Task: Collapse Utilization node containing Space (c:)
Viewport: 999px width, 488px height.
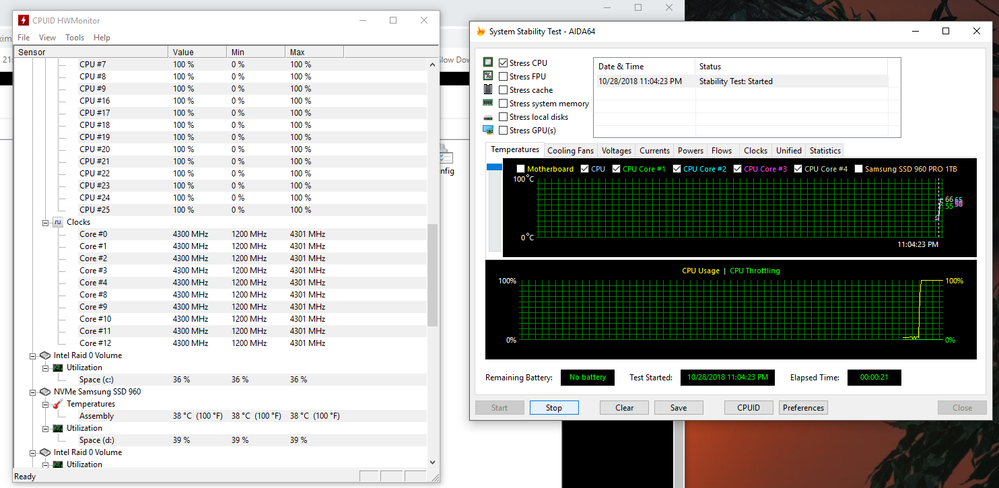Action: point(45,368)
